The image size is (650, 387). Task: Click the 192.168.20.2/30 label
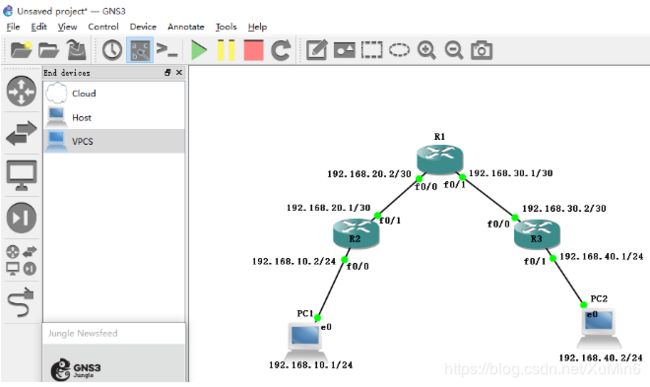tap(369, 174)
